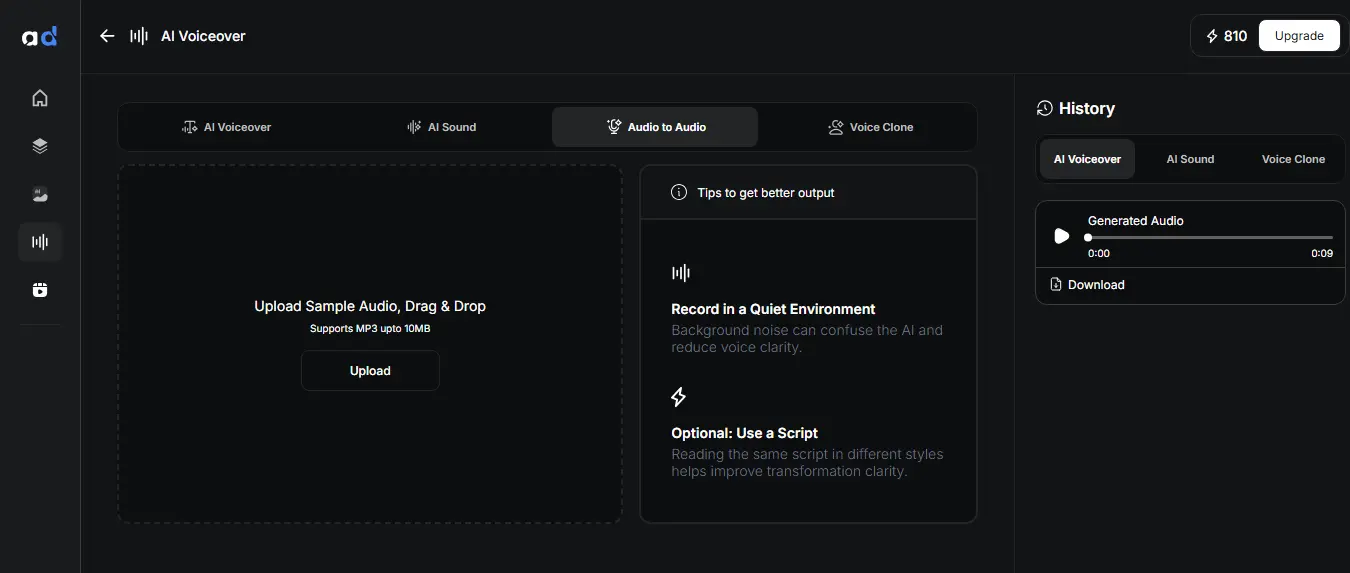Select the Audio to Audio tab

[655, 127]
